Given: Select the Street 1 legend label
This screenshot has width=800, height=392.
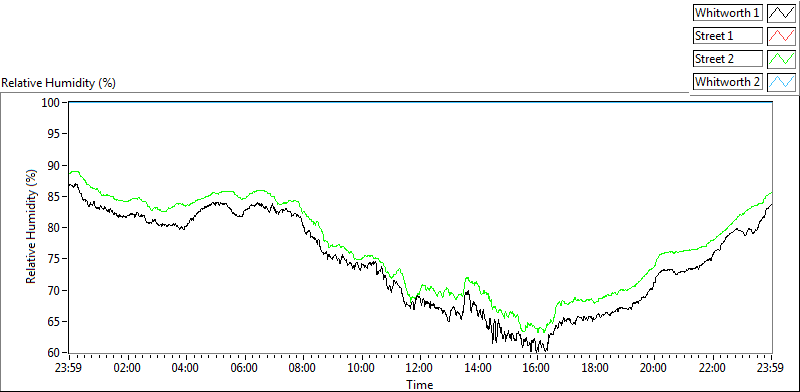Looking at the screenshot, I should pyautogui.click(x=727, y=36).
